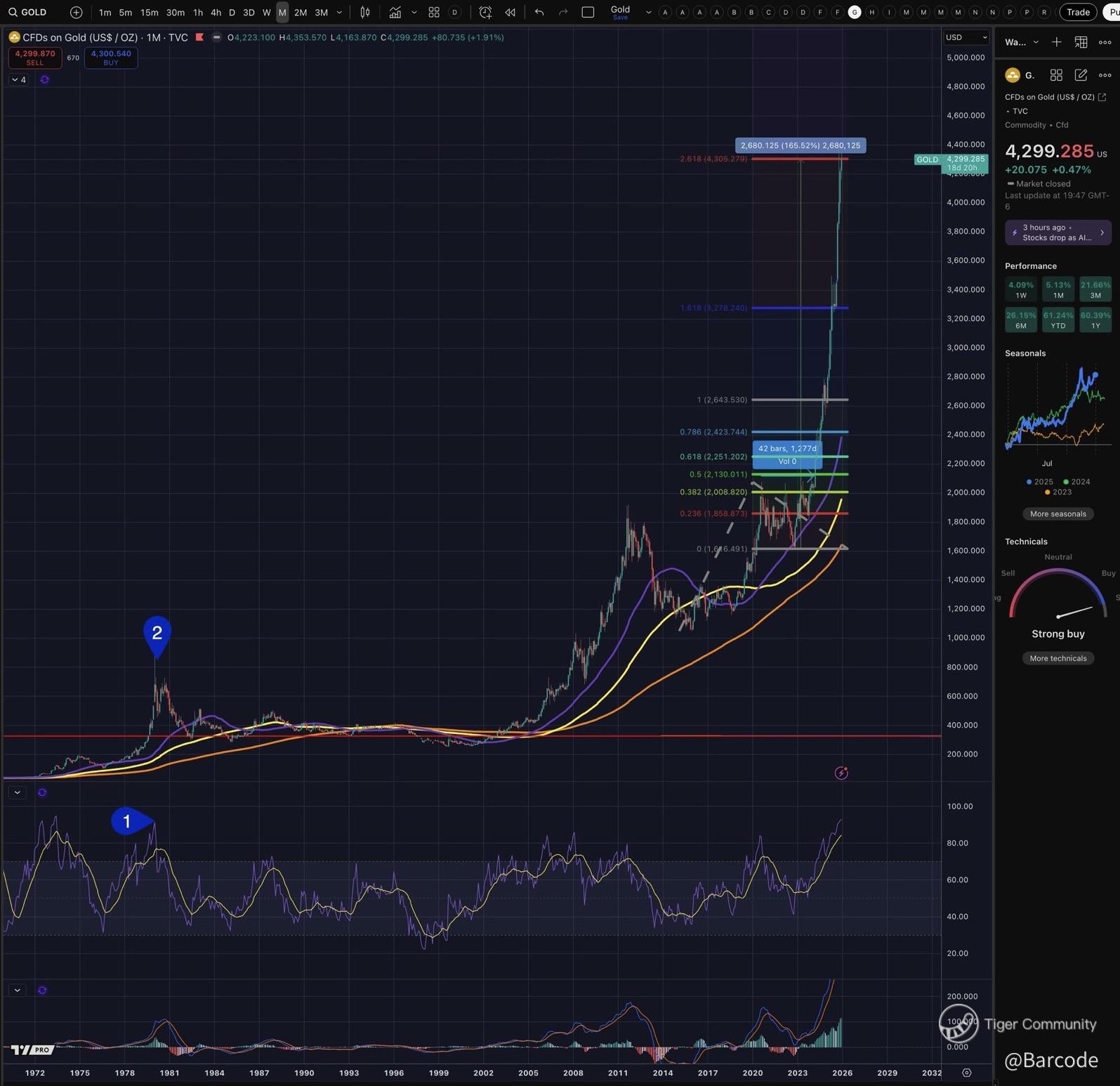Click the red SELL price button
The height and width of the screenshot is (1086, 1120).
coord(34,58)
